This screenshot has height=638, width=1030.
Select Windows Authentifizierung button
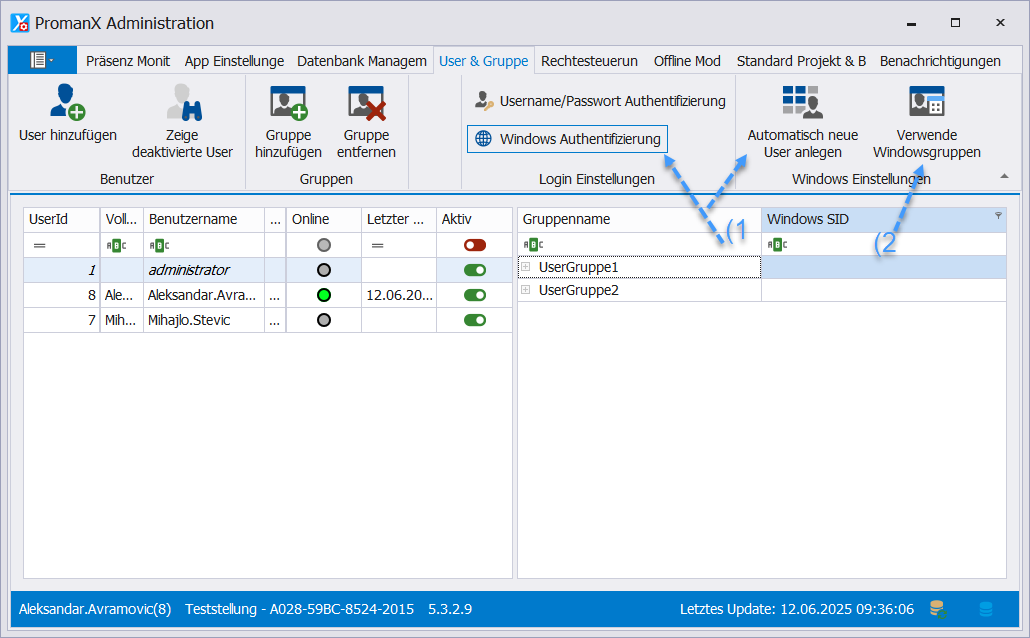click(x=568, y=139)
